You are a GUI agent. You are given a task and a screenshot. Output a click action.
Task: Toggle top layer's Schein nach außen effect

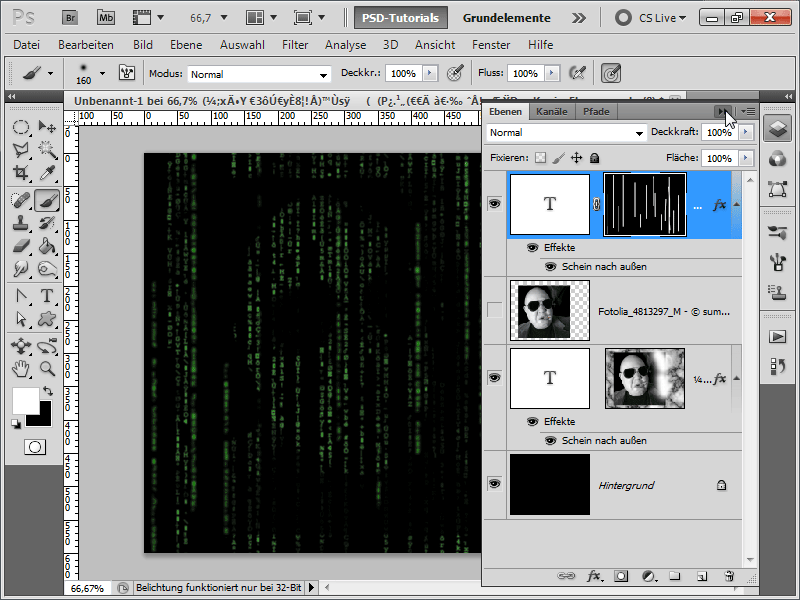coord(551,267)
